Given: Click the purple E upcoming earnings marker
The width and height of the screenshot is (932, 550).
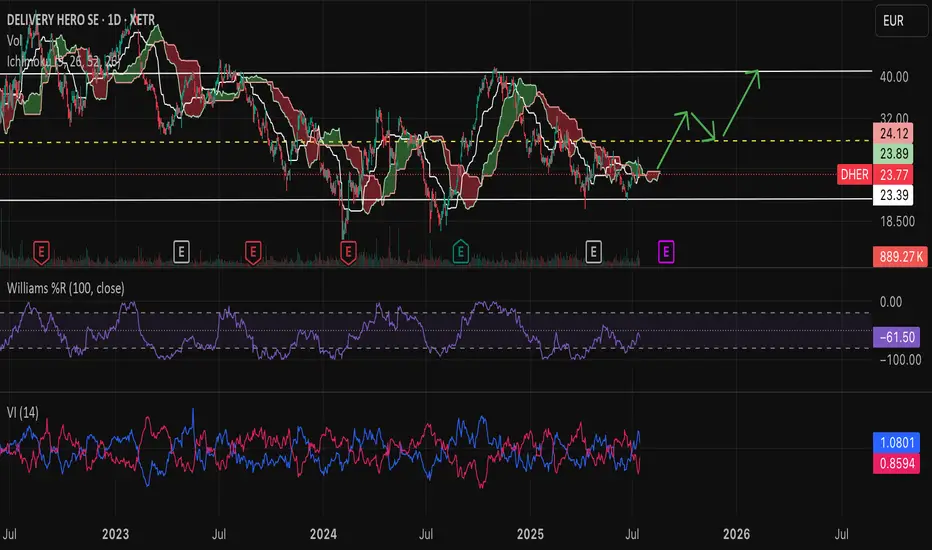Looking at the screenshot, I should coord(666,252).
